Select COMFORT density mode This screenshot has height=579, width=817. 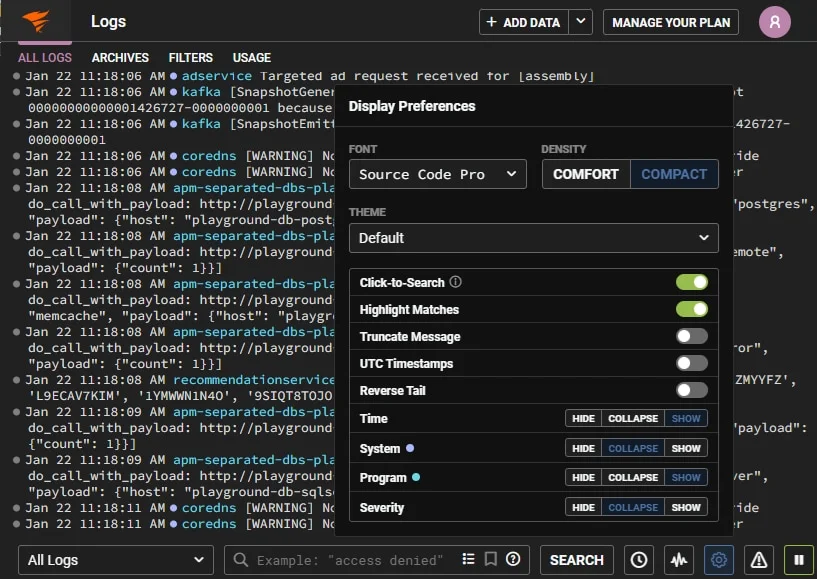coord(586,174)
